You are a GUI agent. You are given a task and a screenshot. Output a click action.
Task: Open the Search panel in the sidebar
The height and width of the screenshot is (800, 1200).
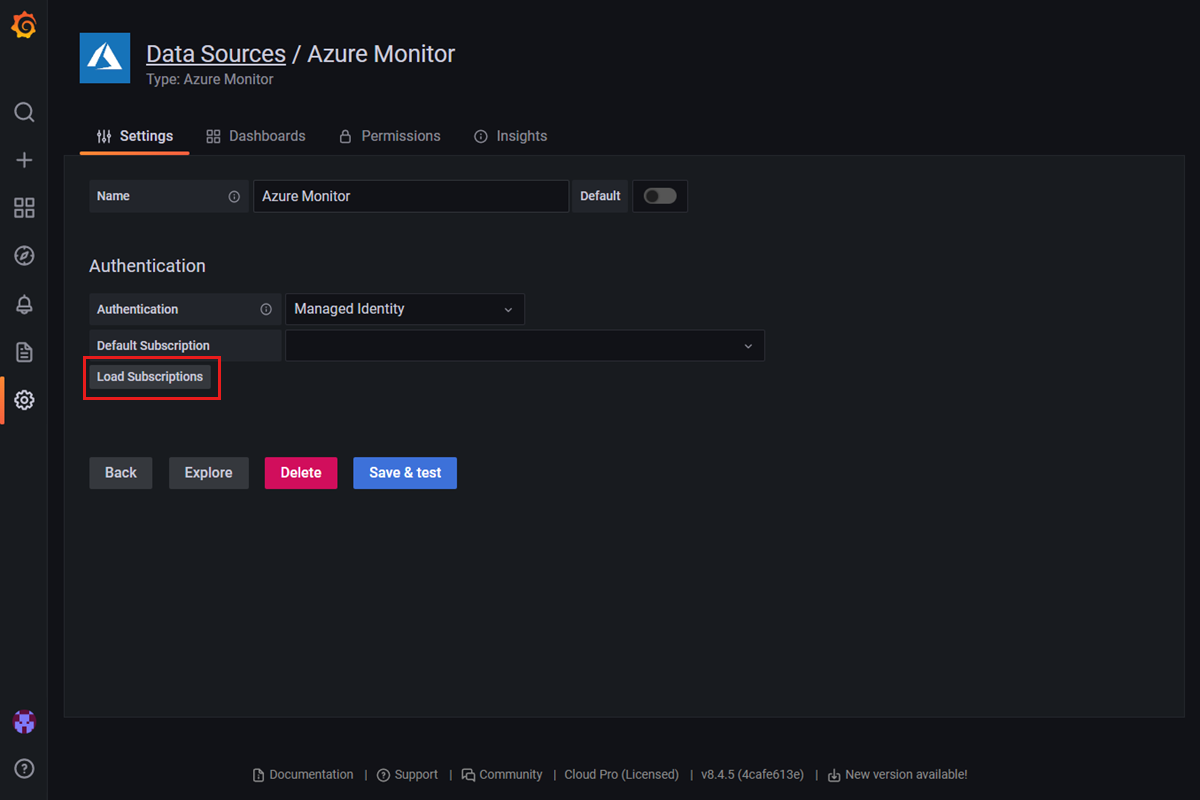[x=24, y=112]
